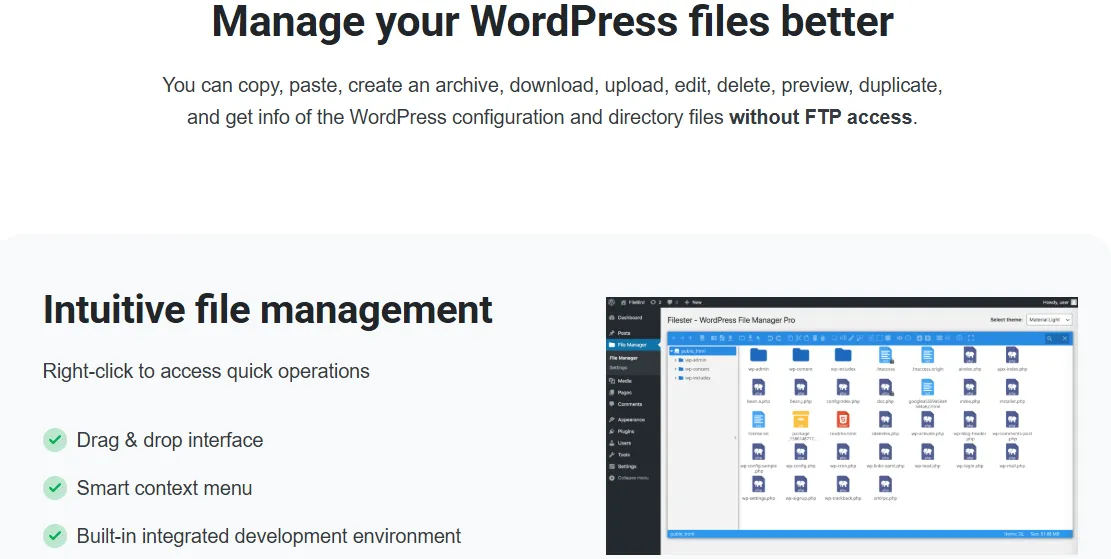Expand the wp-includes tree folder arrow
Screen dimensions: 1111x559
tap(675, 378)
